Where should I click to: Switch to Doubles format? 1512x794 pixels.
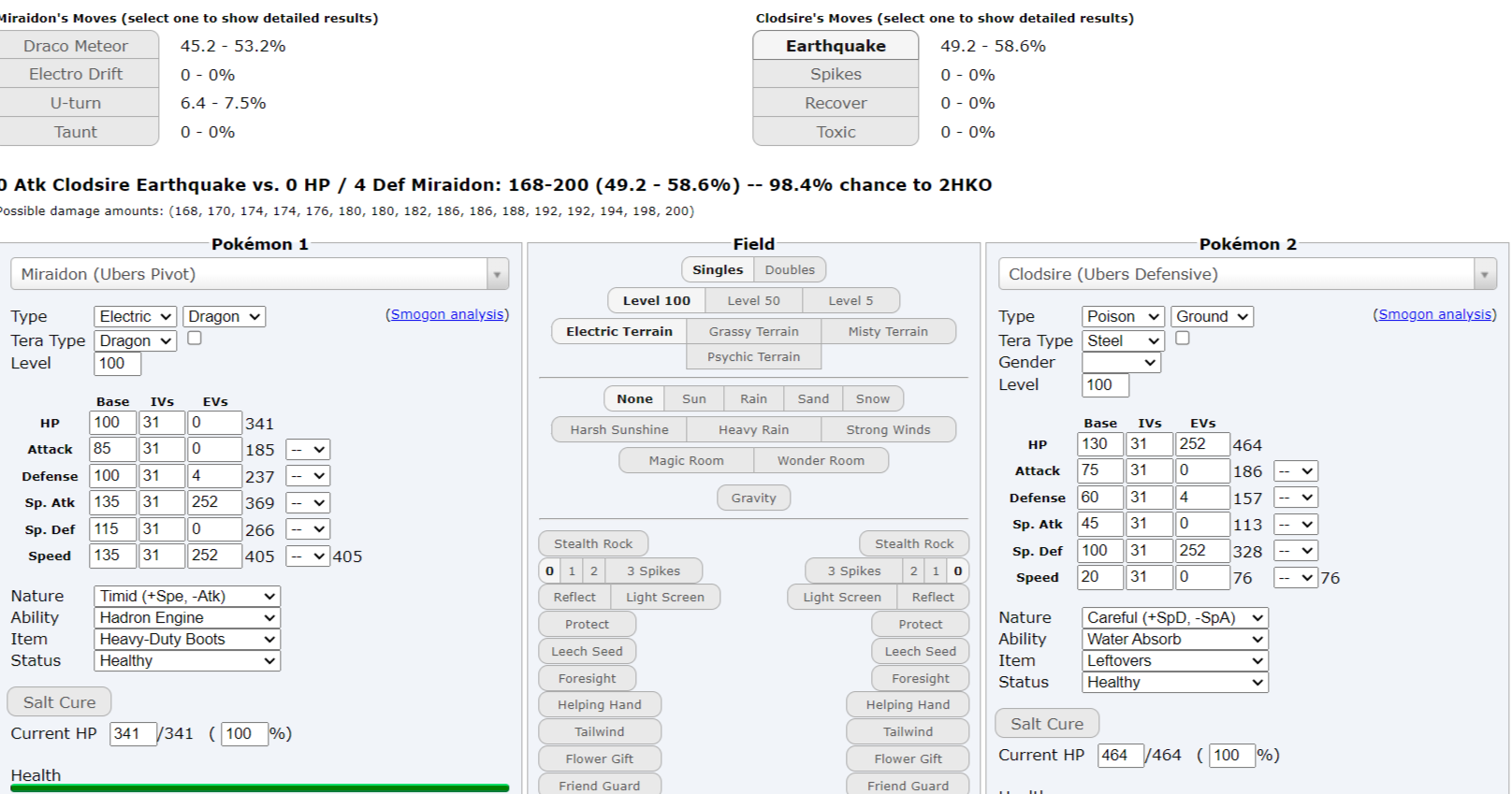pos(790,269)
